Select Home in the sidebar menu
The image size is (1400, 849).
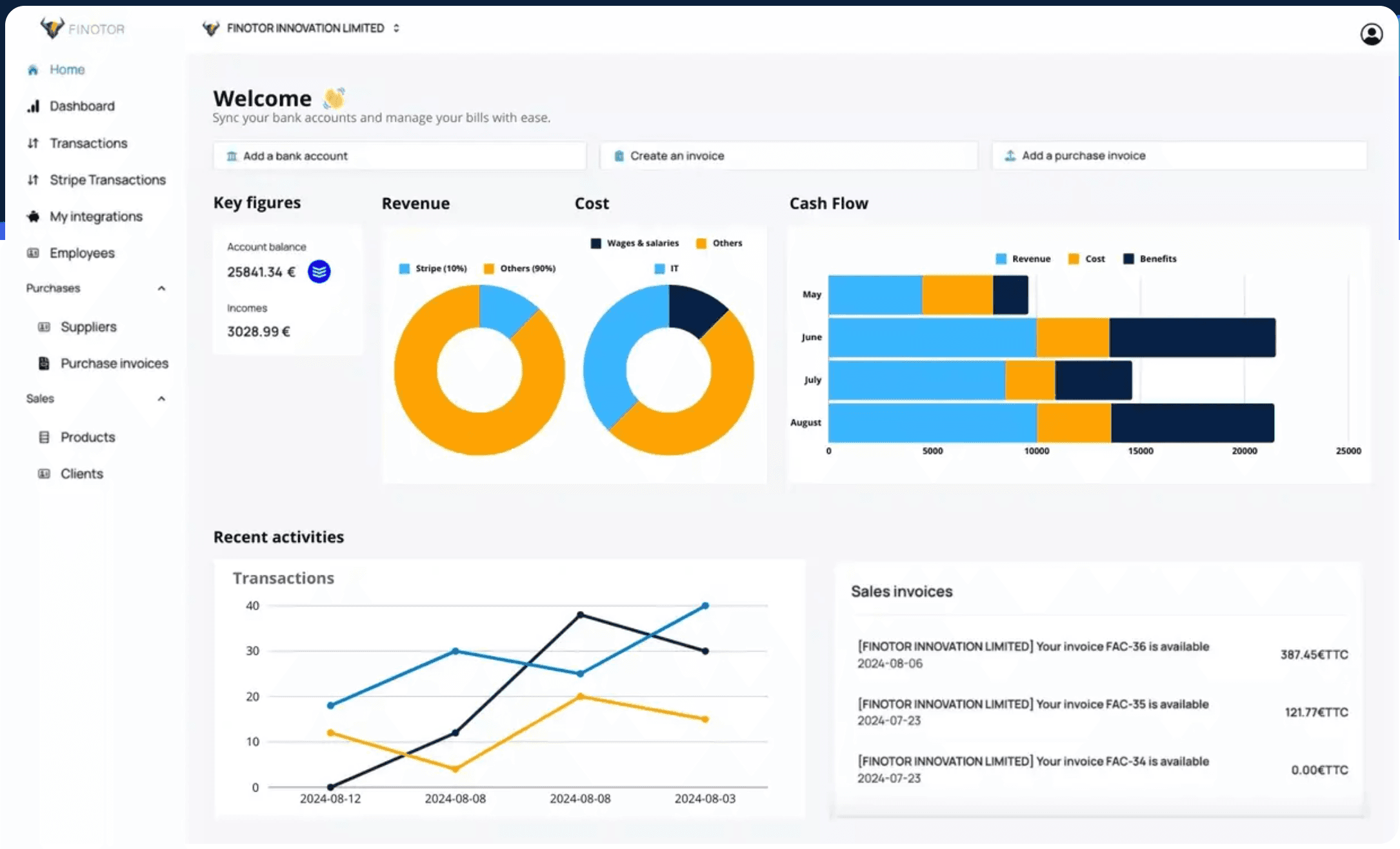click(67, 69)
